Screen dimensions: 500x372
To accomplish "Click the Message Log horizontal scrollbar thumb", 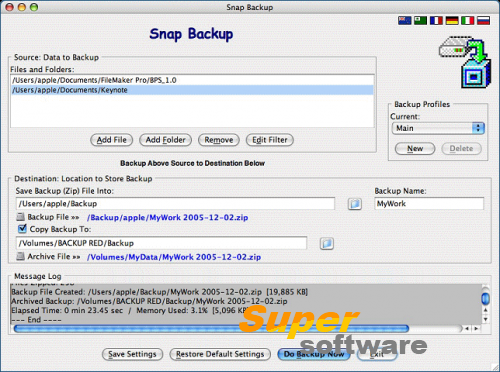I will click(211, 329).
